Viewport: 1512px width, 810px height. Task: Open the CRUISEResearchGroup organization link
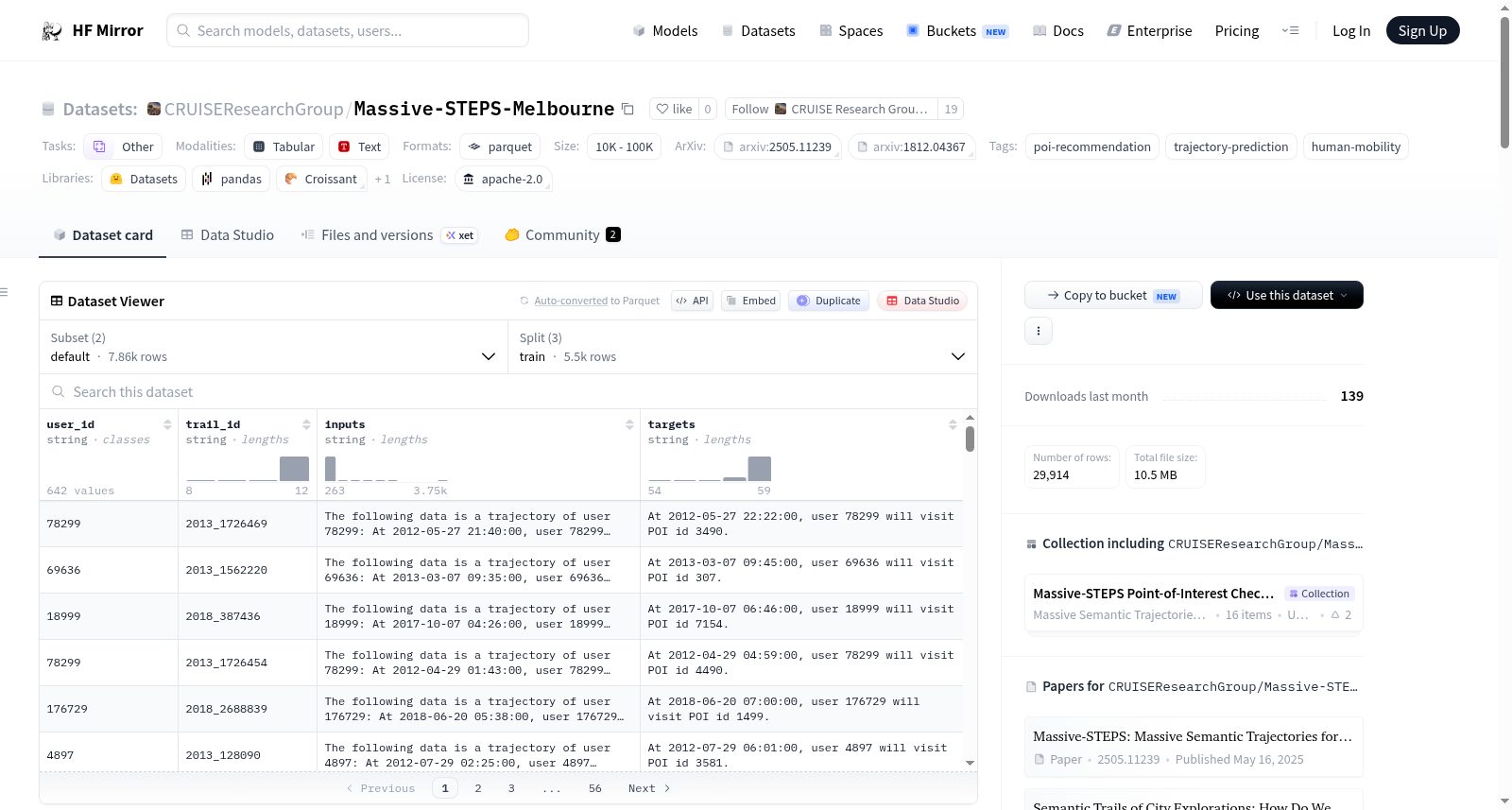pos(253,109)
